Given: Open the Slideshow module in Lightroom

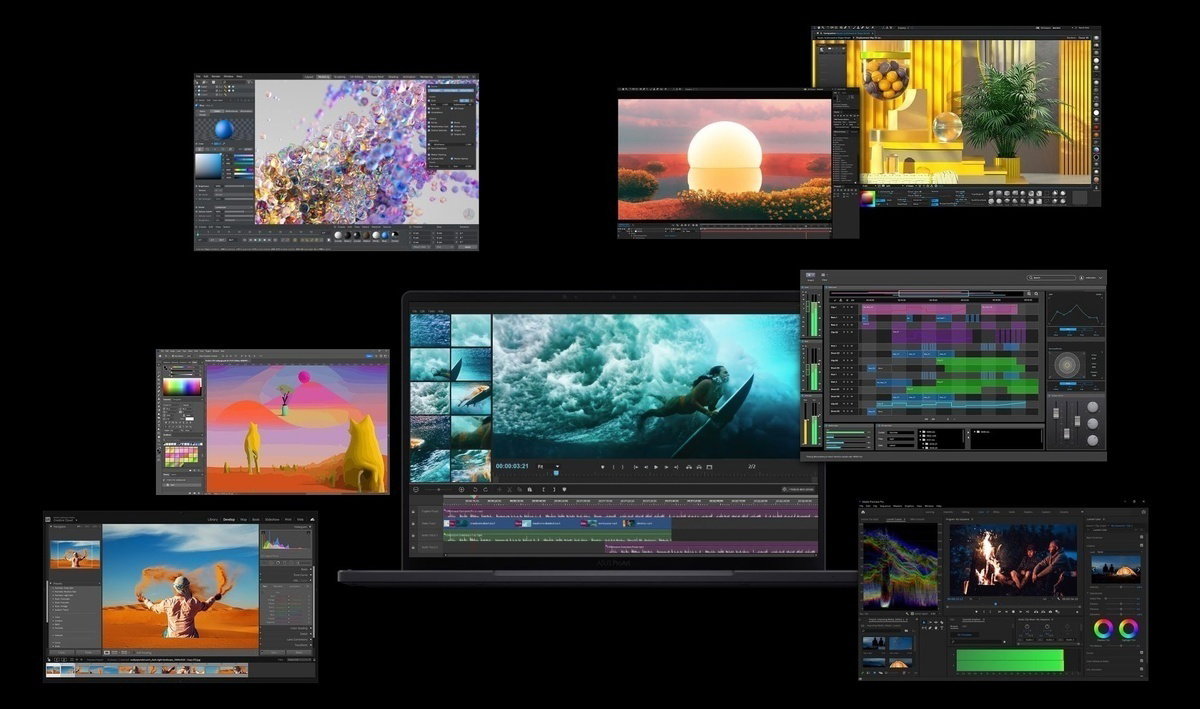Looking at the screenshot, I should 272,520.
